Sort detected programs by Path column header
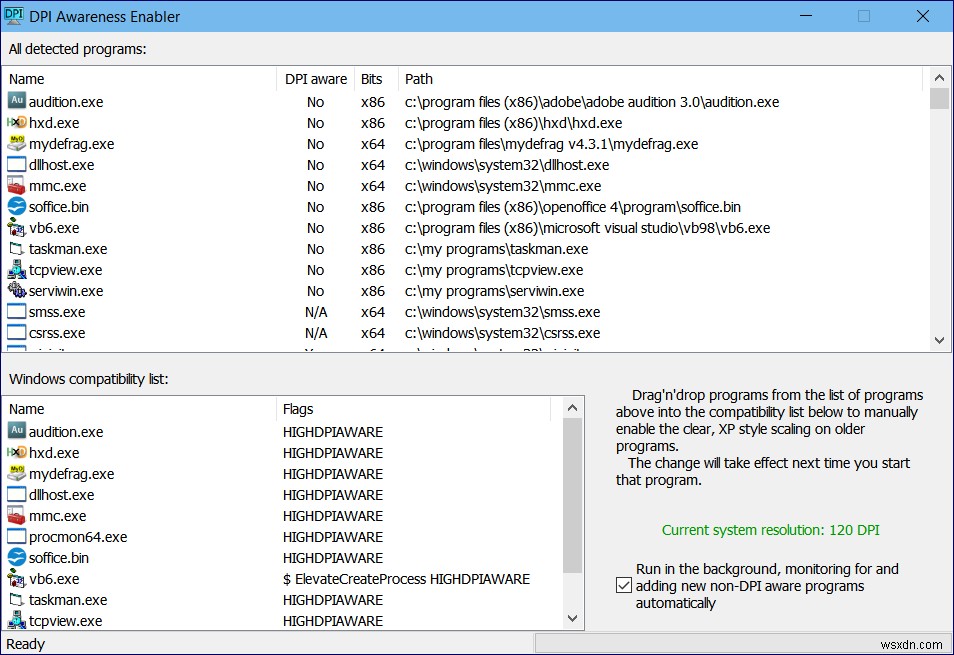This screenshot has height=655, width=954. click(x=661, y=79)
